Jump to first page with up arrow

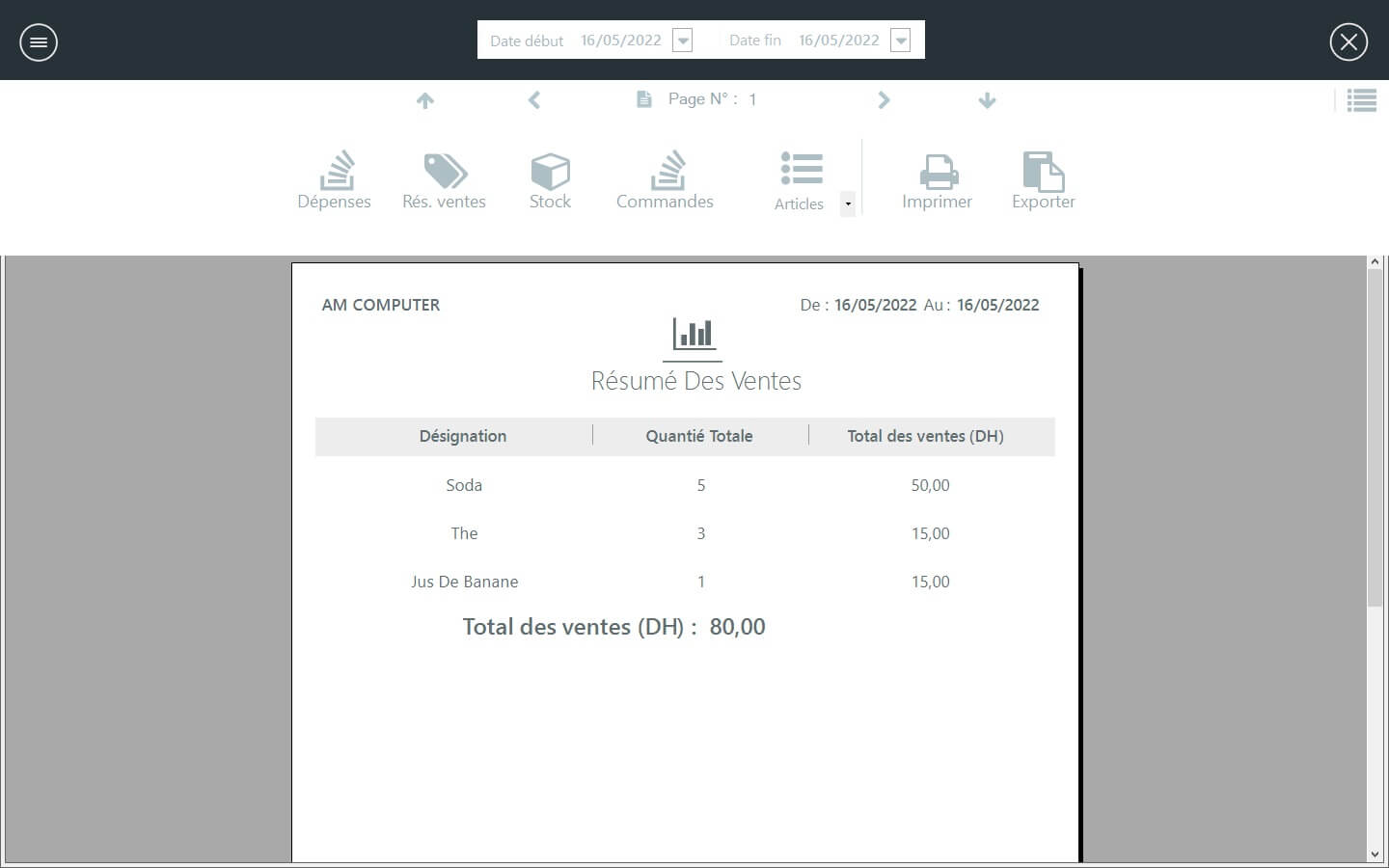pyautogui.click(x=425, y=100)
